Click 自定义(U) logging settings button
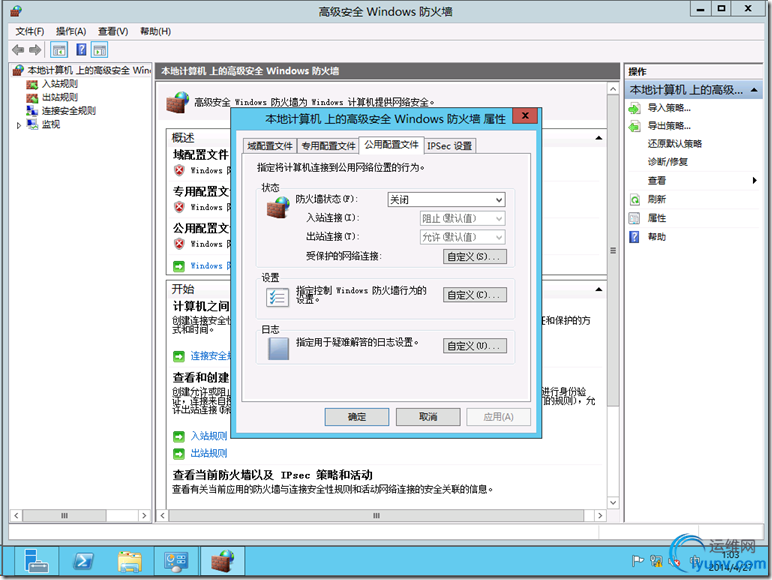 [x=474, y=346]
